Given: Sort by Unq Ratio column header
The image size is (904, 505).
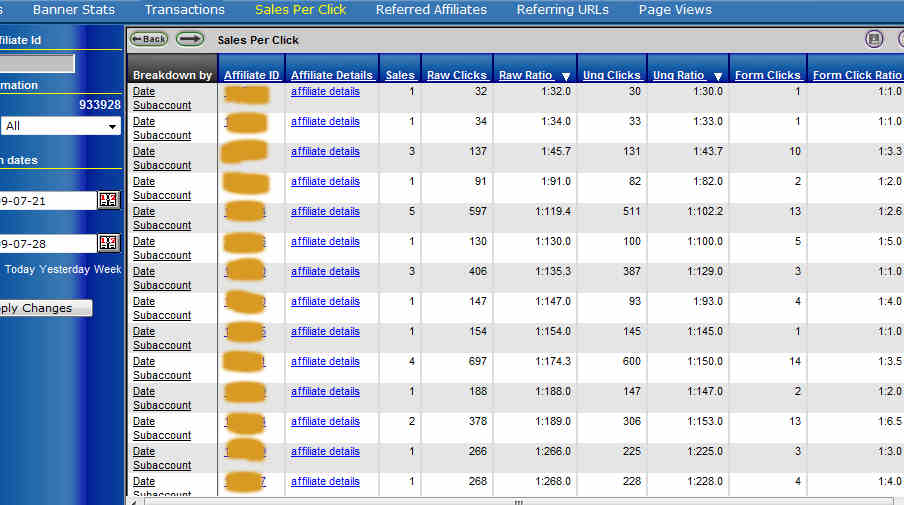Looking at the screenshot, I should [679, 75].
